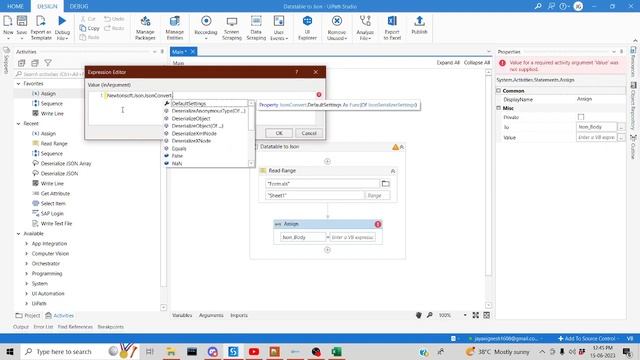
Task: Click Expand All in designer
Action: (x=448, y=63)
